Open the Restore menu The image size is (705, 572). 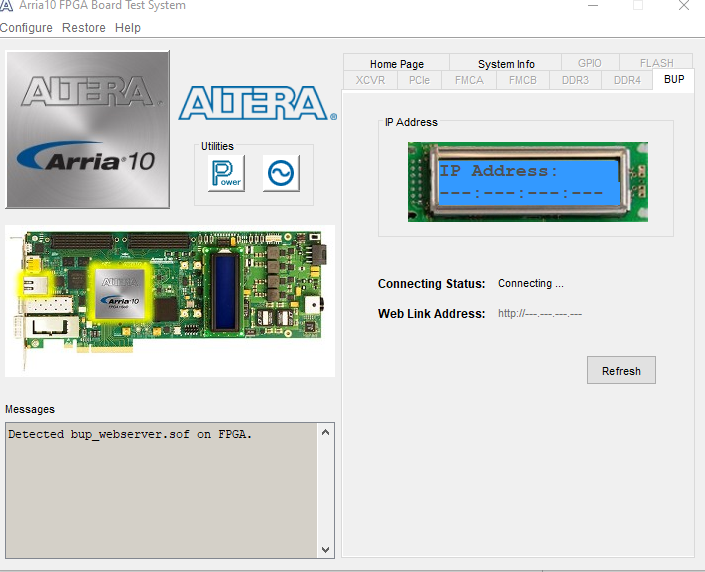83,27
